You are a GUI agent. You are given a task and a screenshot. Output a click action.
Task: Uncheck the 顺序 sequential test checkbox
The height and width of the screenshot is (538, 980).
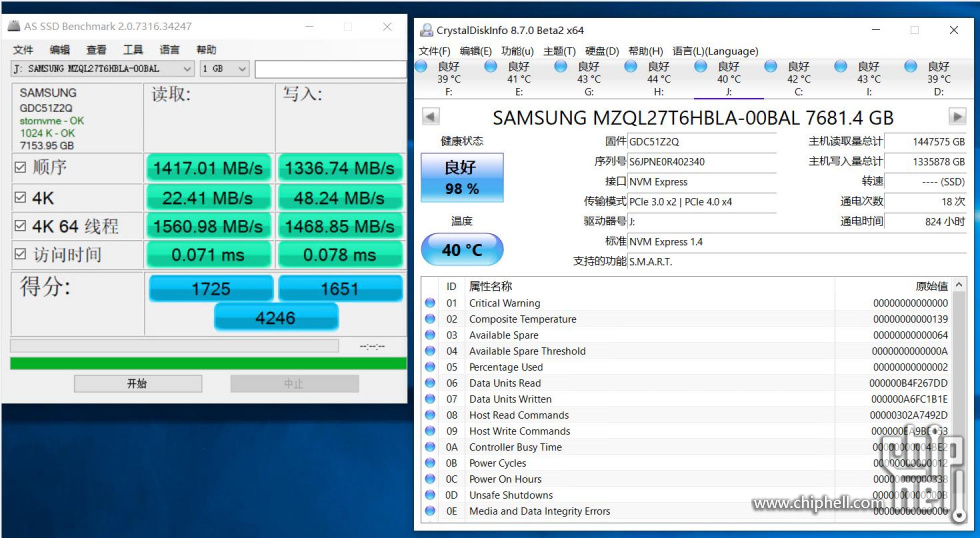point(20,167)
